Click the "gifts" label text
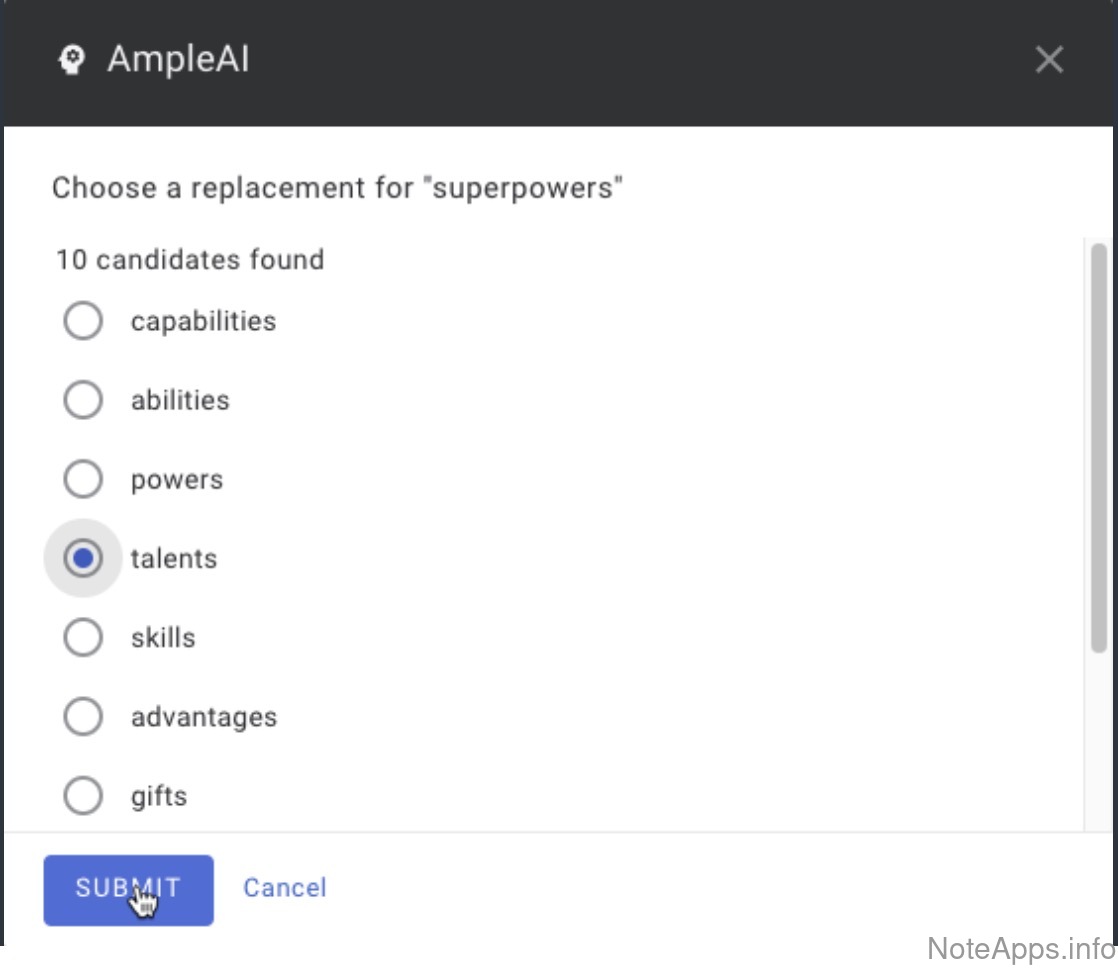This screenshot has width=1118, height=968. pos(159,797)
